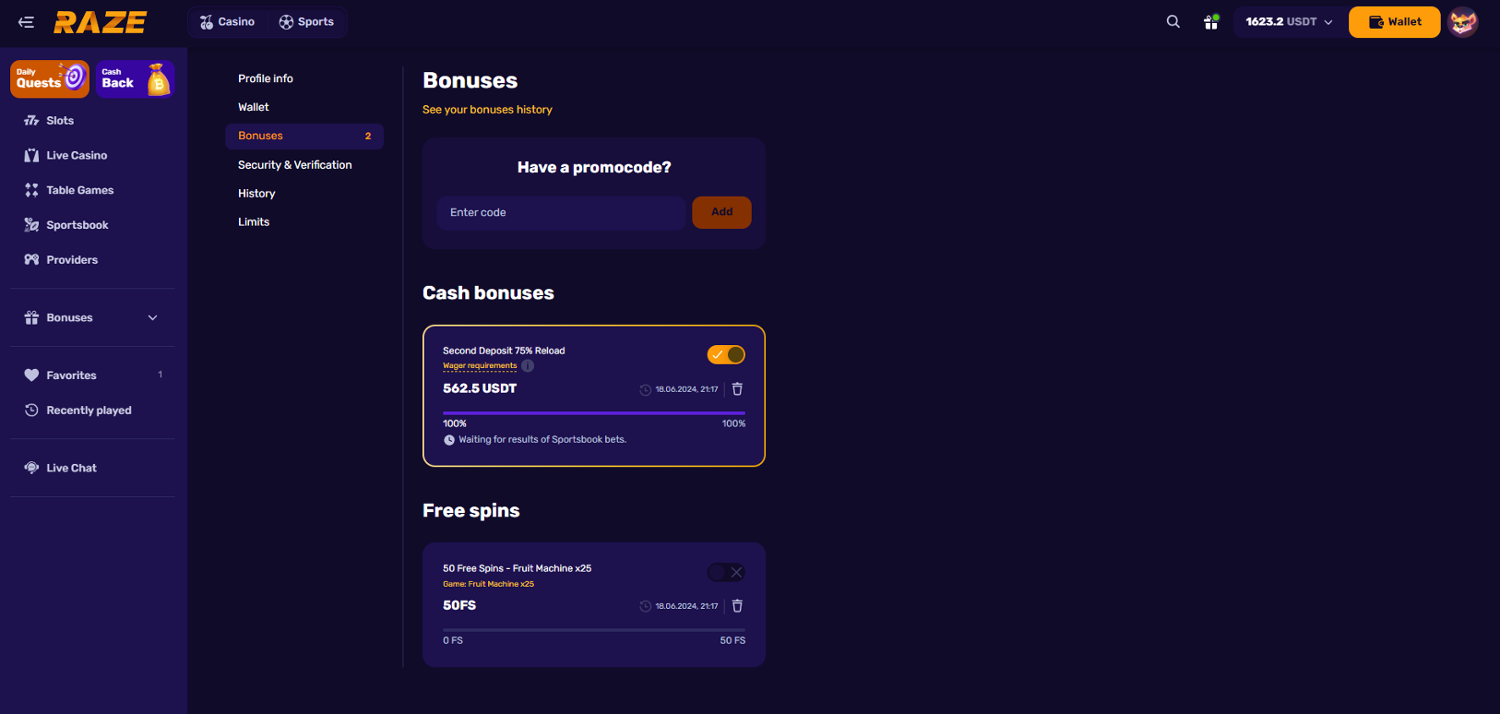Enable the 50 Free Spins toggle

point(726,572)
